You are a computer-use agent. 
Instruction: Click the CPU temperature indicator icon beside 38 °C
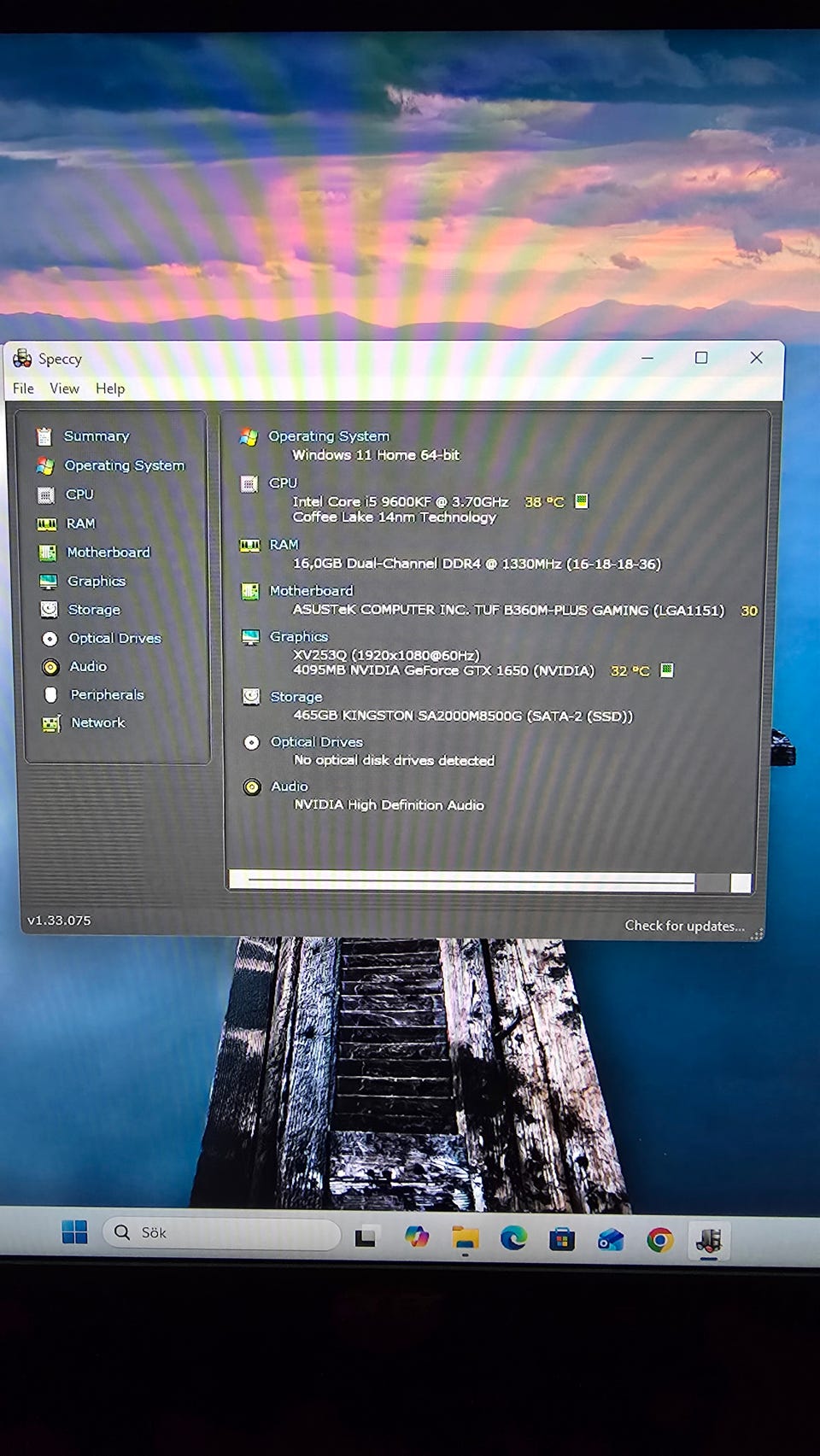[x=582, y=500]
